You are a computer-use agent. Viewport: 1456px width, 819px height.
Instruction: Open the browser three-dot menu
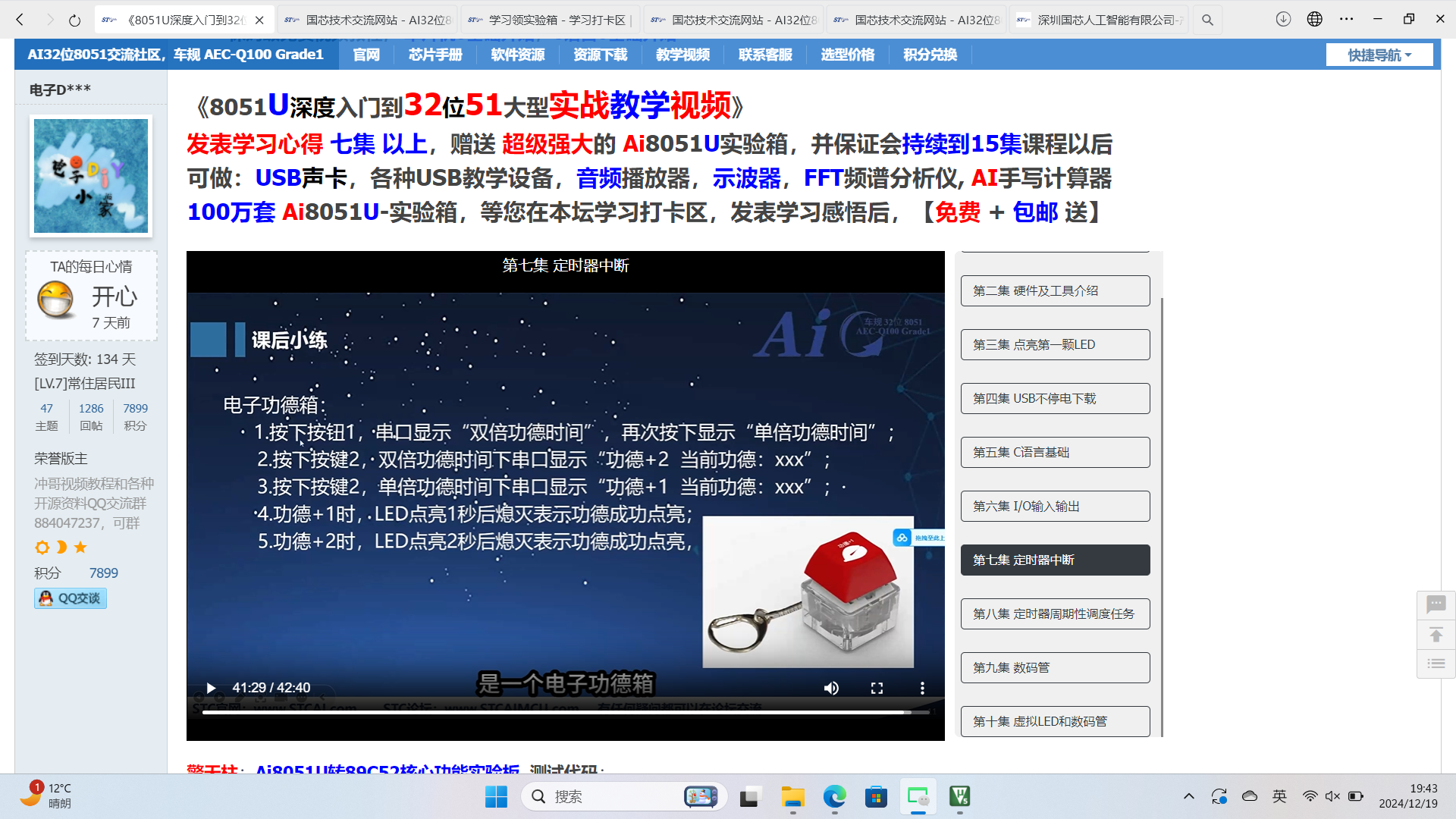(x=1347, y=19)
